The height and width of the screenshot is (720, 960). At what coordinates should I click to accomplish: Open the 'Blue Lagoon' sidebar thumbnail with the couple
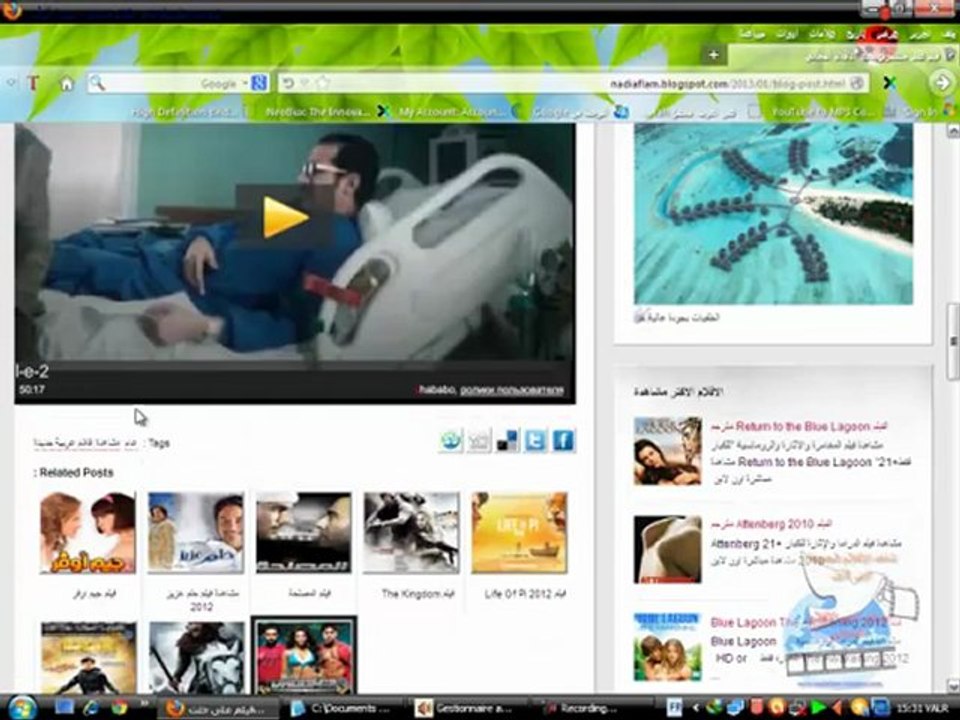[667, 647]
